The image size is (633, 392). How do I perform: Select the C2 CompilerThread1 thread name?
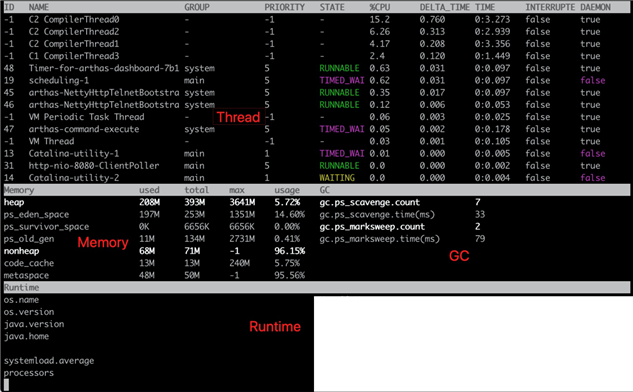(x=74, y=44)
